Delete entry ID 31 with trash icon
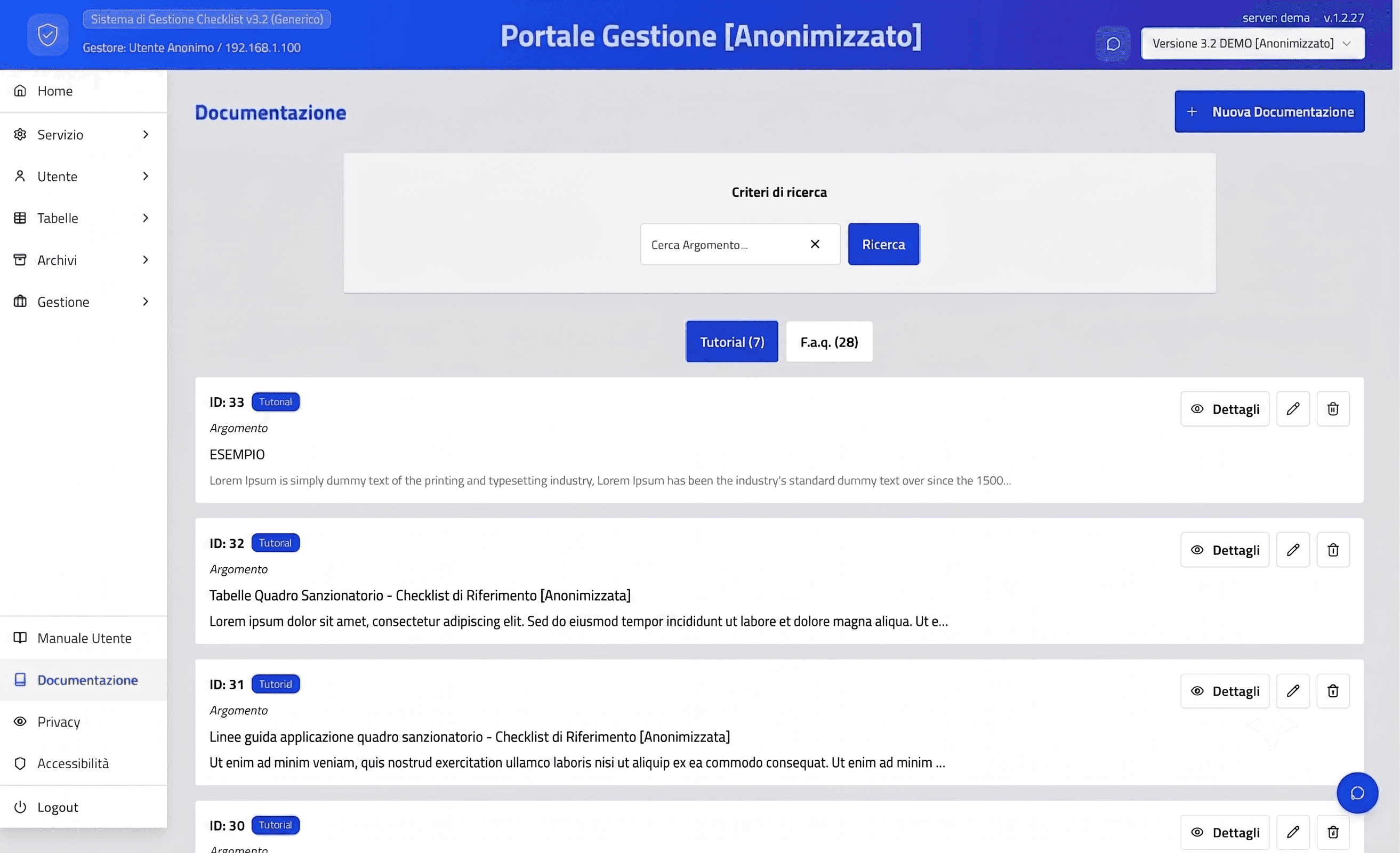This screenshot has width=1400, height=853. click(x=1333, y=691)
